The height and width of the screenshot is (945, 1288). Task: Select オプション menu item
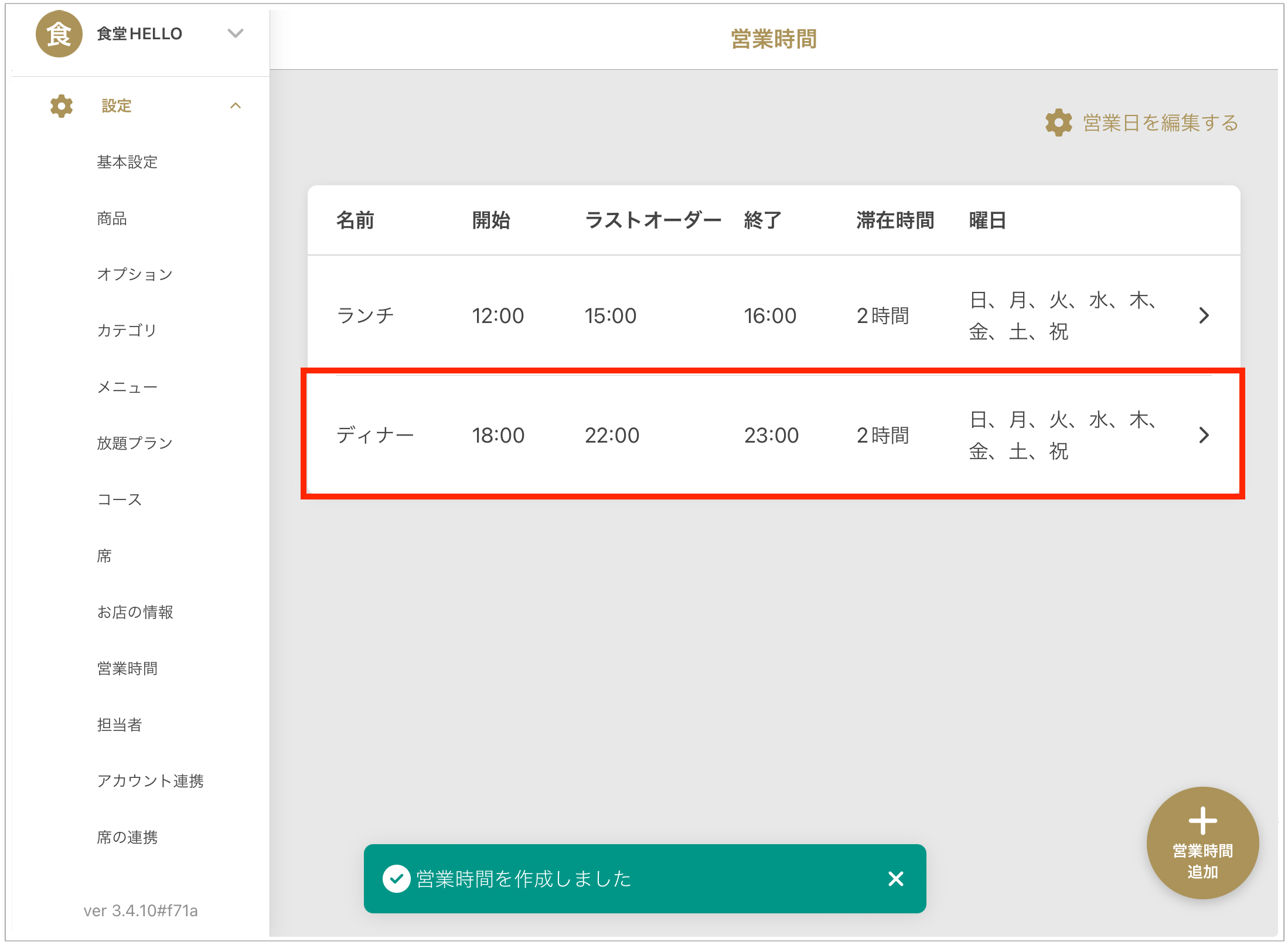(135, 274)
